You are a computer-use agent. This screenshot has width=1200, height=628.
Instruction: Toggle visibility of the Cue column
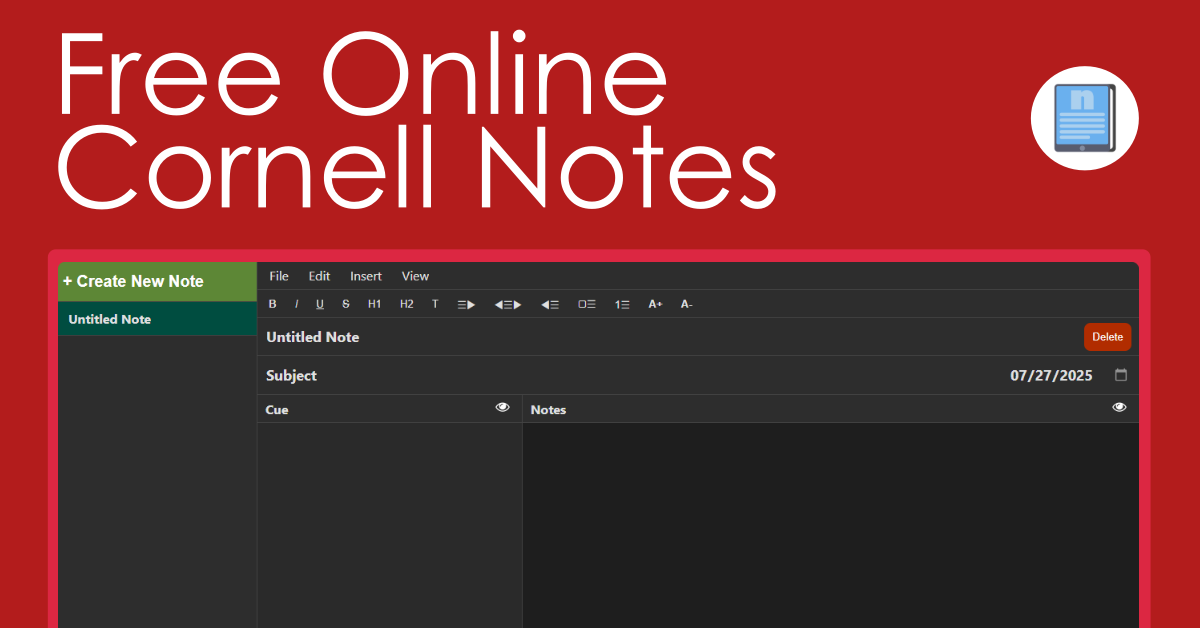(502, 408)
